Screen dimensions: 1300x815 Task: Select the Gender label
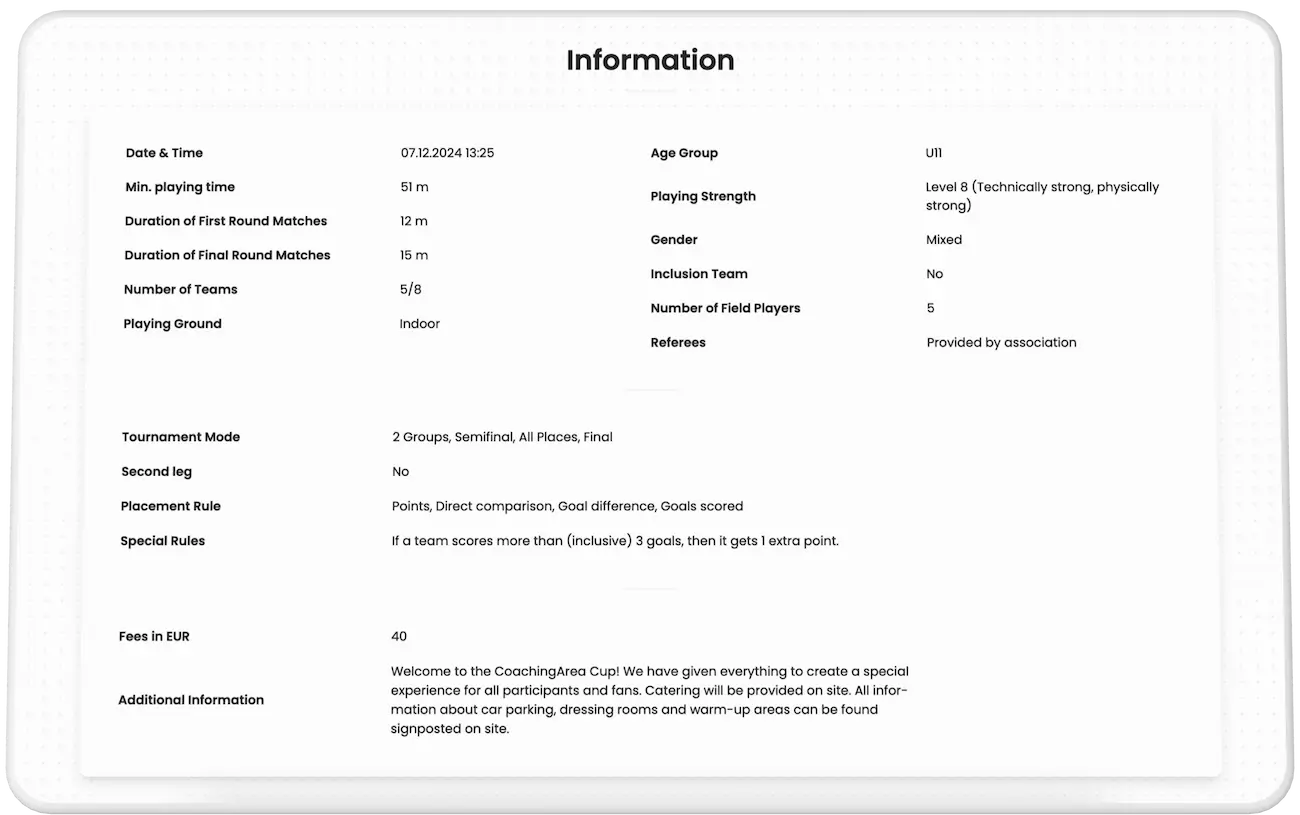point(674,240)
